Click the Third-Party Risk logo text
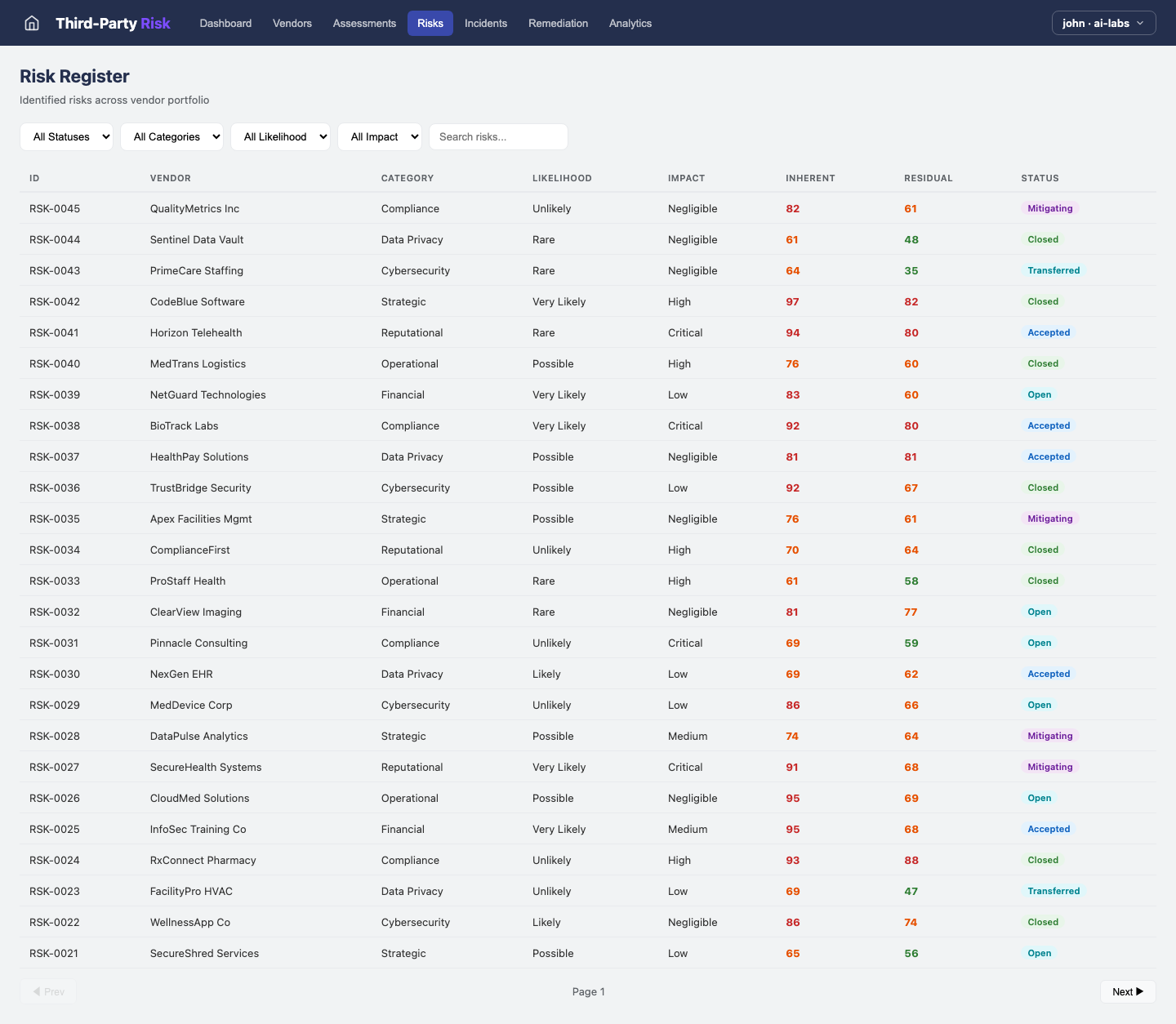Viewport: 1176px width, 1024px height. (x=113, y=23)
